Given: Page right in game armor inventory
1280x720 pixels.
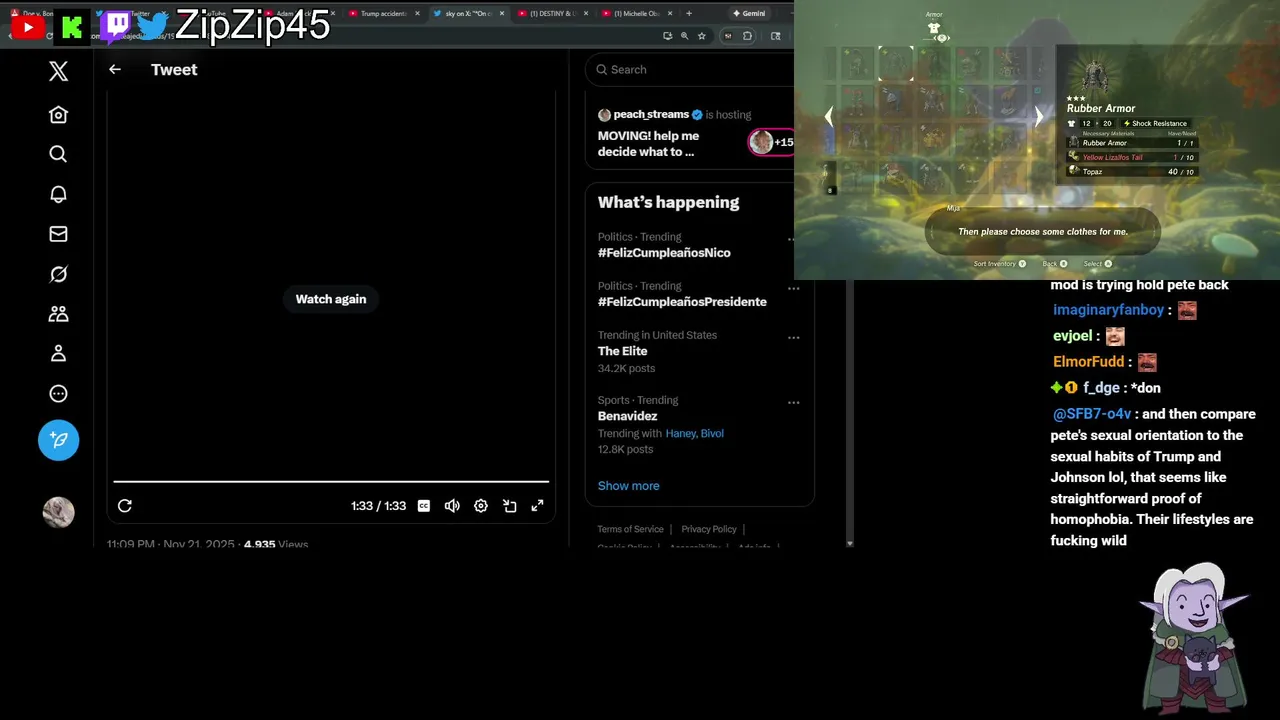Looking at the screenshot, I should tap(1039, 117).
